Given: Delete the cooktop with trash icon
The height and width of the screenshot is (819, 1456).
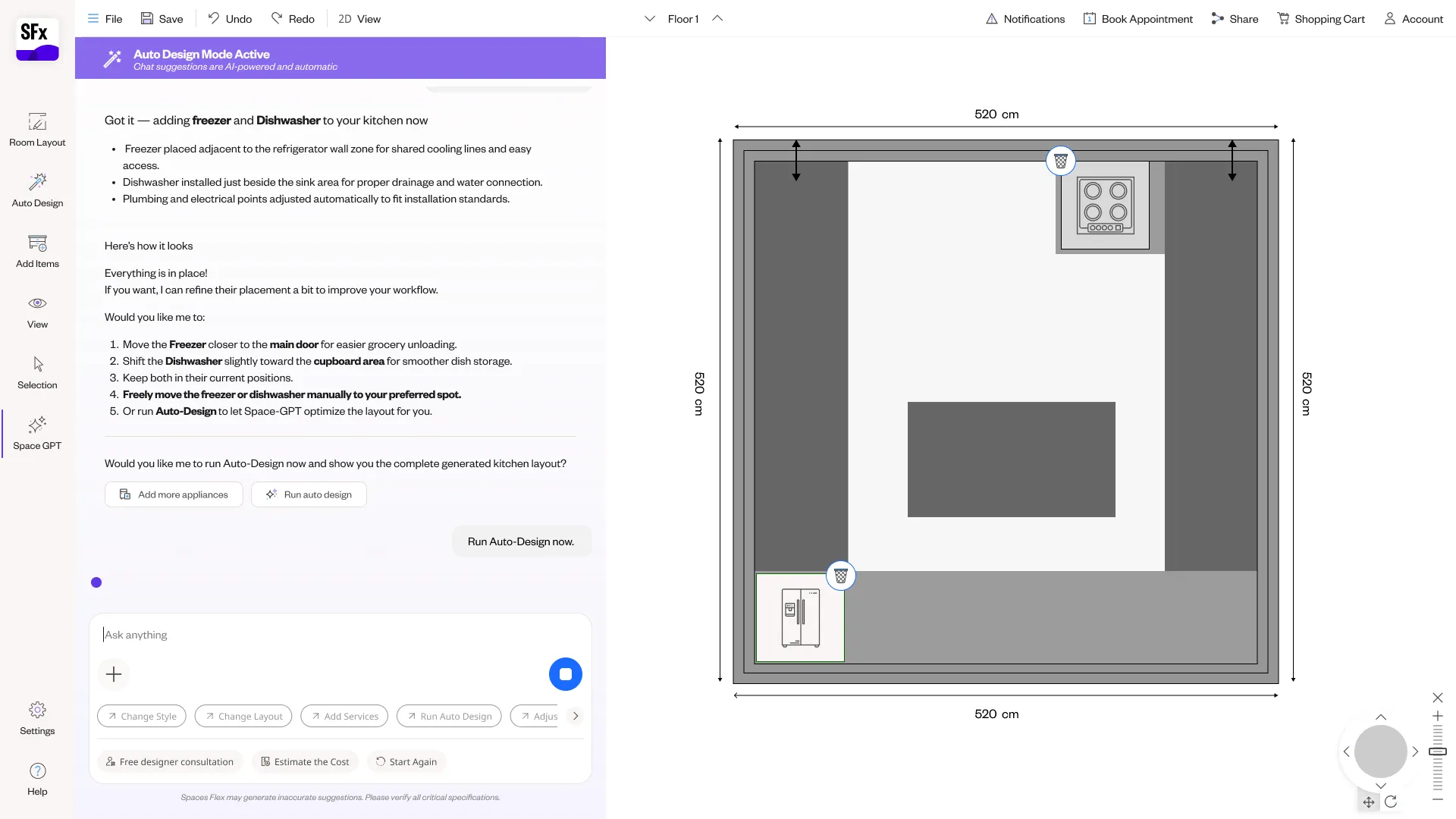Looking at the screenshot, I should (x=1061, y=161).
